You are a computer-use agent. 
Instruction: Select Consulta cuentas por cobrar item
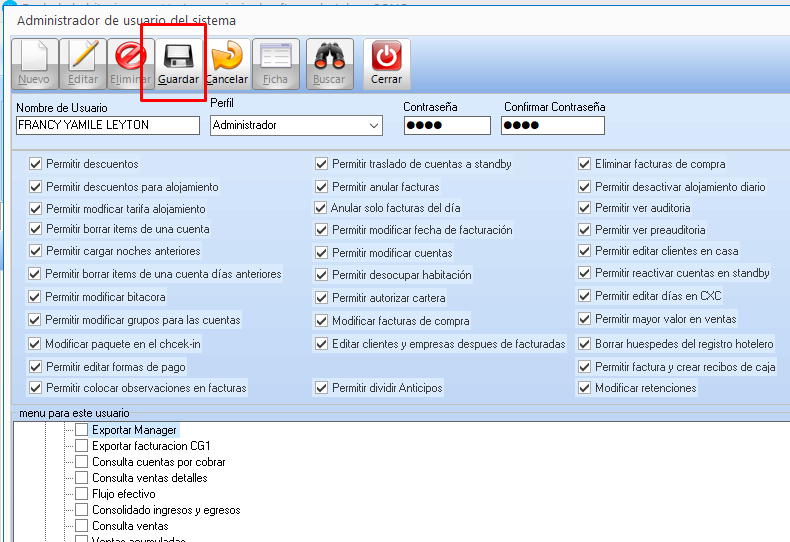tap(158, 462)
